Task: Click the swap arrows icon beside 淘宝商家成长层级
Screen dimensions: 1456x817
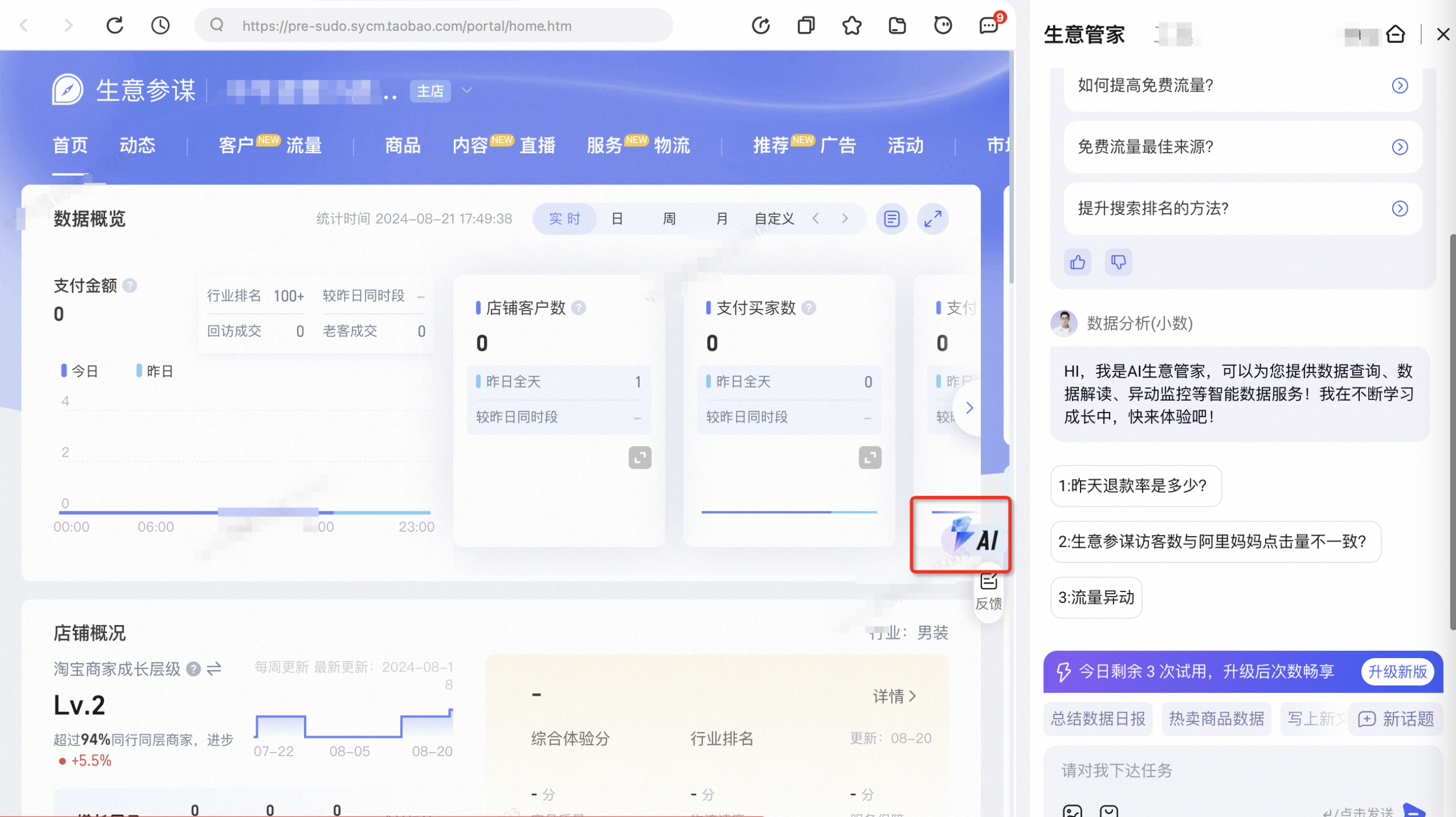Action: [214, 669]
